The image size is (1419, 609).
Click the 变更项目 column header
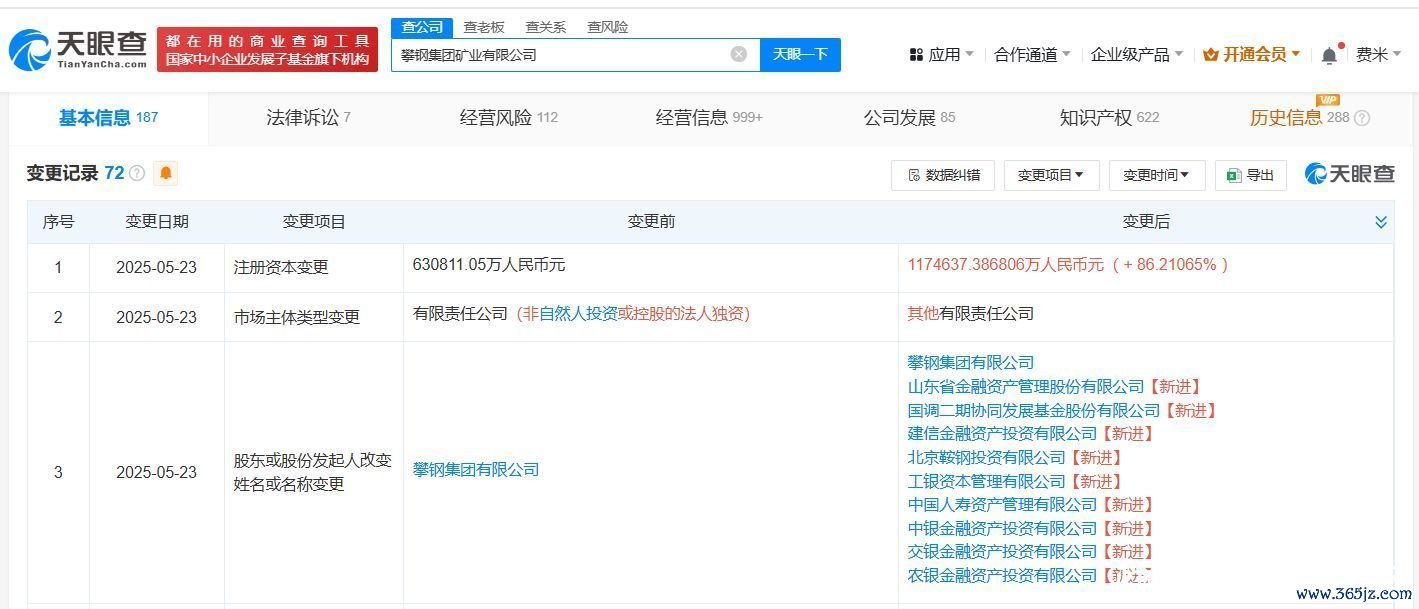314,222
